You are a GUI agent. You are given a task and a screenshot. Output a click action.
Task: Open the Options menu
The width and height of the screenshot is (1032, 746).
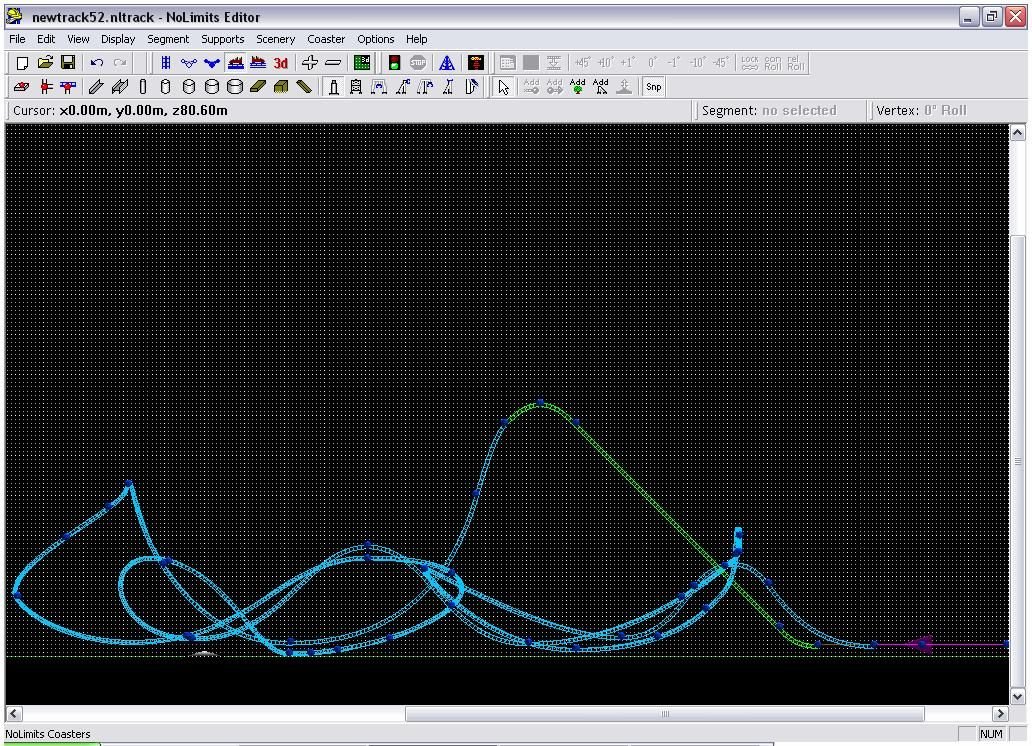coord(376,39)
